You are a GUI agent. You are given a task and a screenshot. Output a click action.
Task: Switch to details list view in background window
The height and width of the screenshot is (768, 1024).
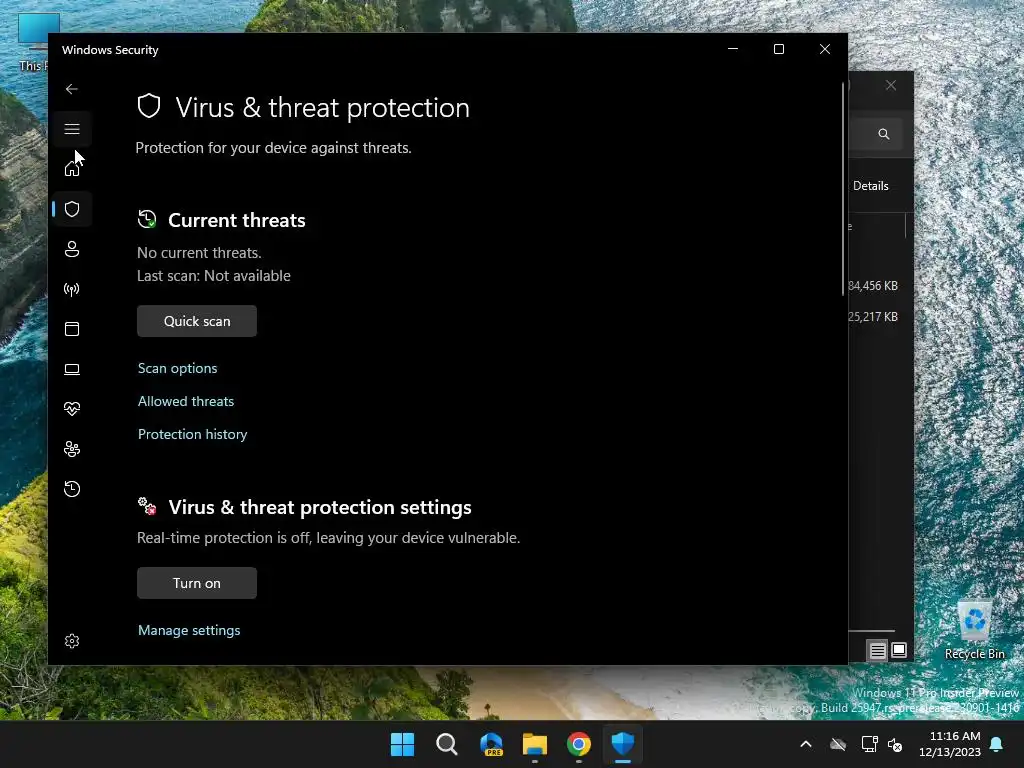(x=877, y=650)
